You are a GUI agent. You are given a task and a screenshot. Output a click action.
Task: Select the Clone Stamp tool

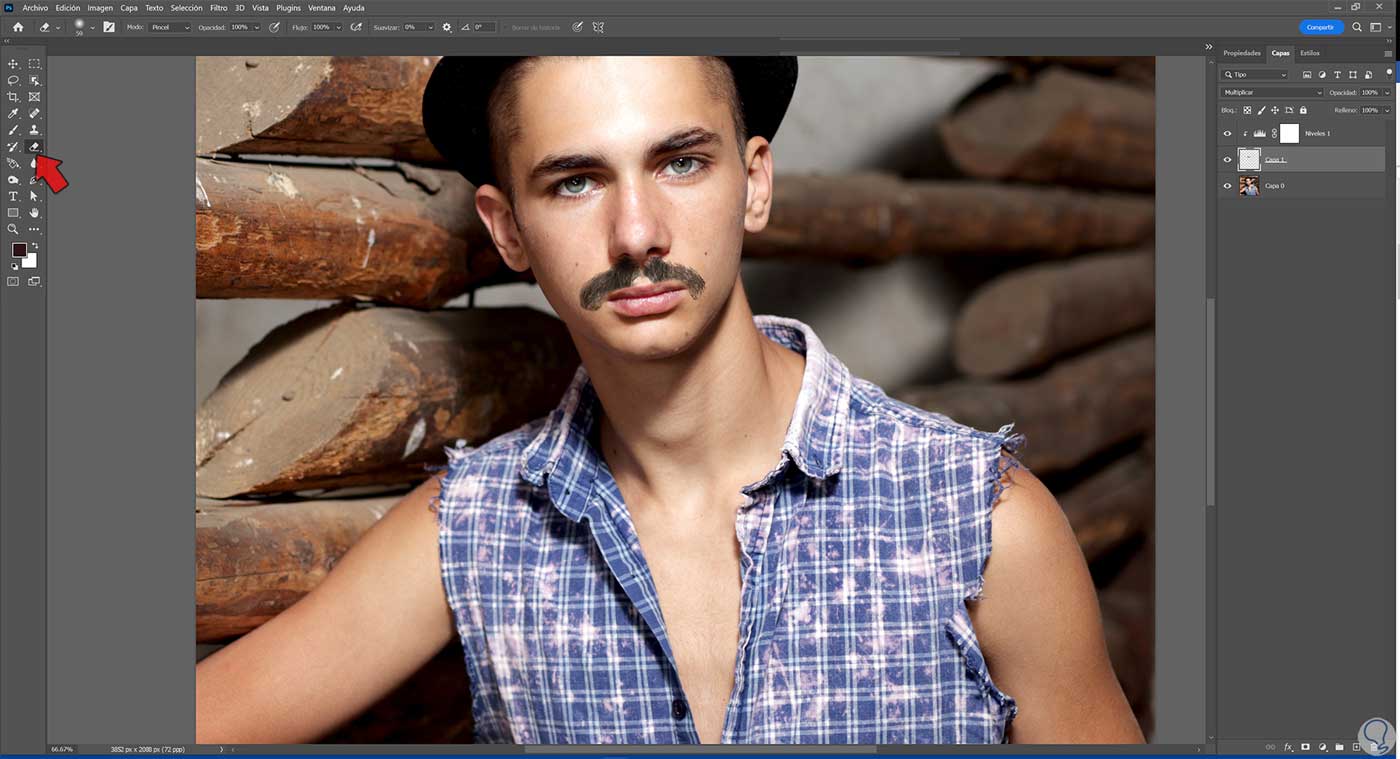[x=34, y=129]
